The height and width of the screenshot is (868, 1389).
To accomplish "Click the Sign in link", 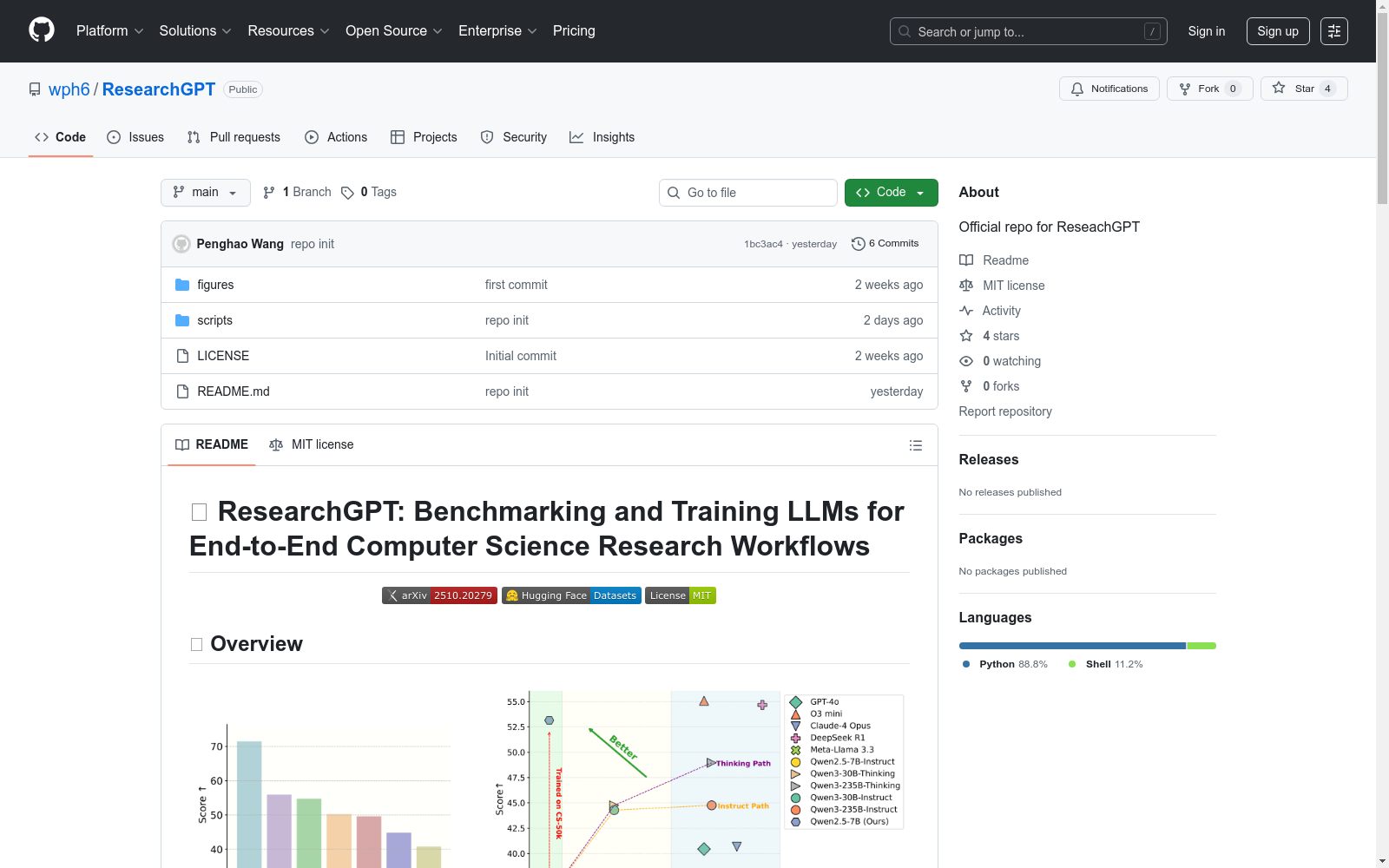I will tap(1207, 31).
